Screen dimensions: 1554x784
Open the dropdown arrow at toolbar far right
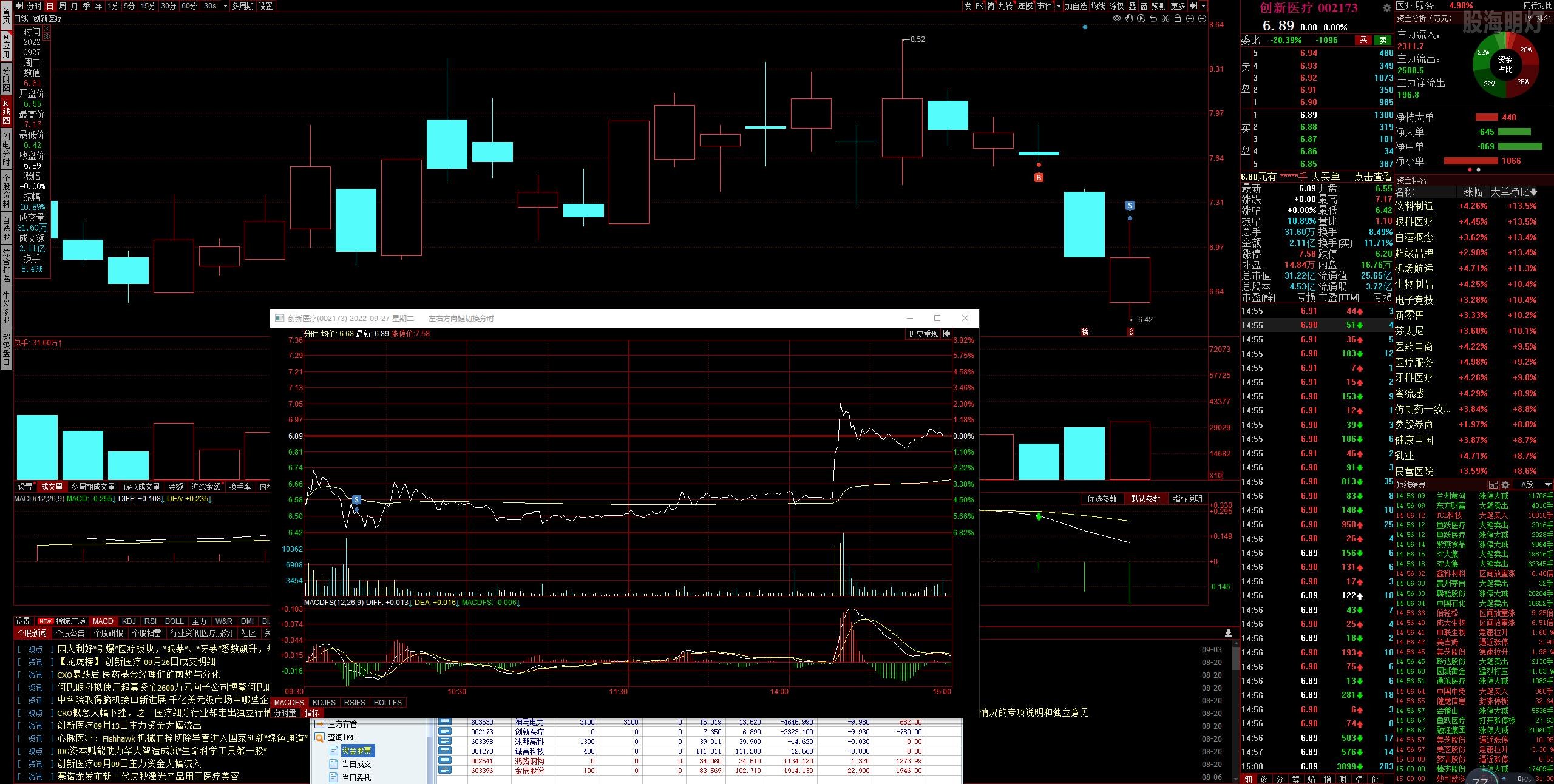[x=1203, y=6]
